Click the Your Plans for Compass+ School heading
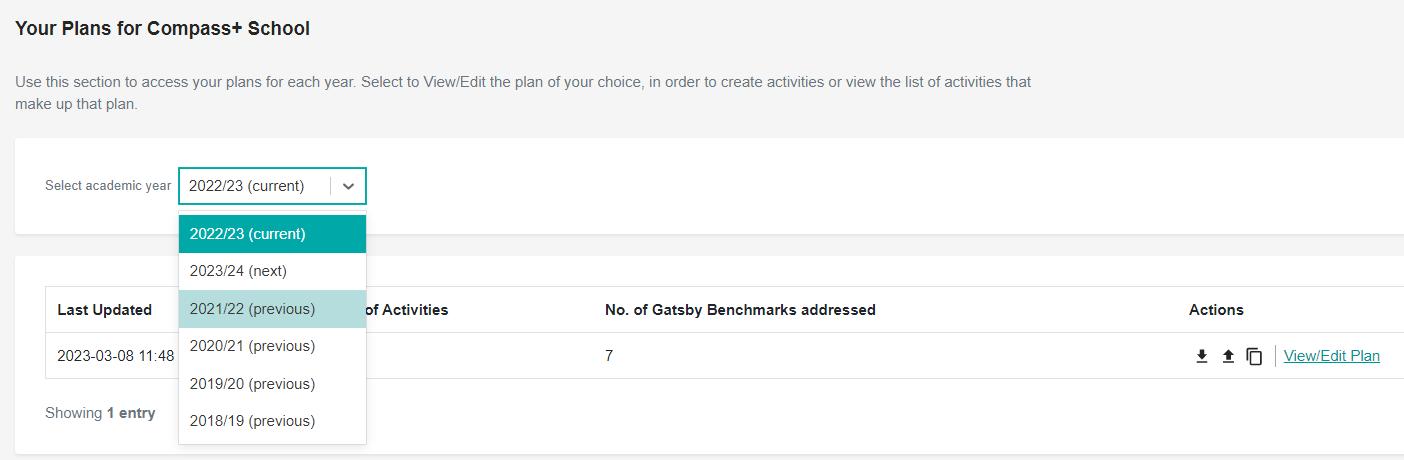Image resolution: width=1404 pixels, height=460 pixels. pyautogui.click(x=162, y=29)
